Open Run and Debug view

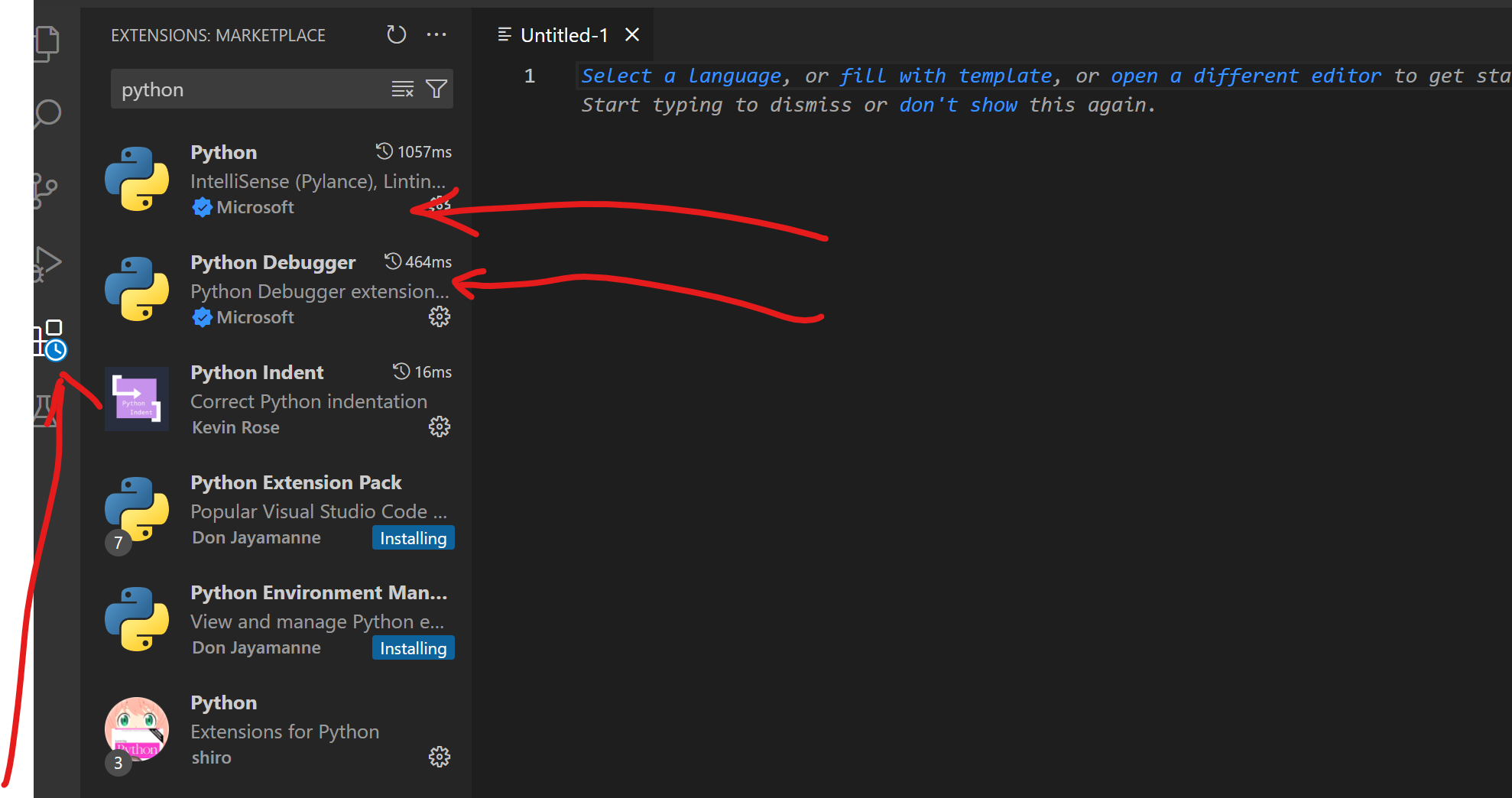pos(47,264)
